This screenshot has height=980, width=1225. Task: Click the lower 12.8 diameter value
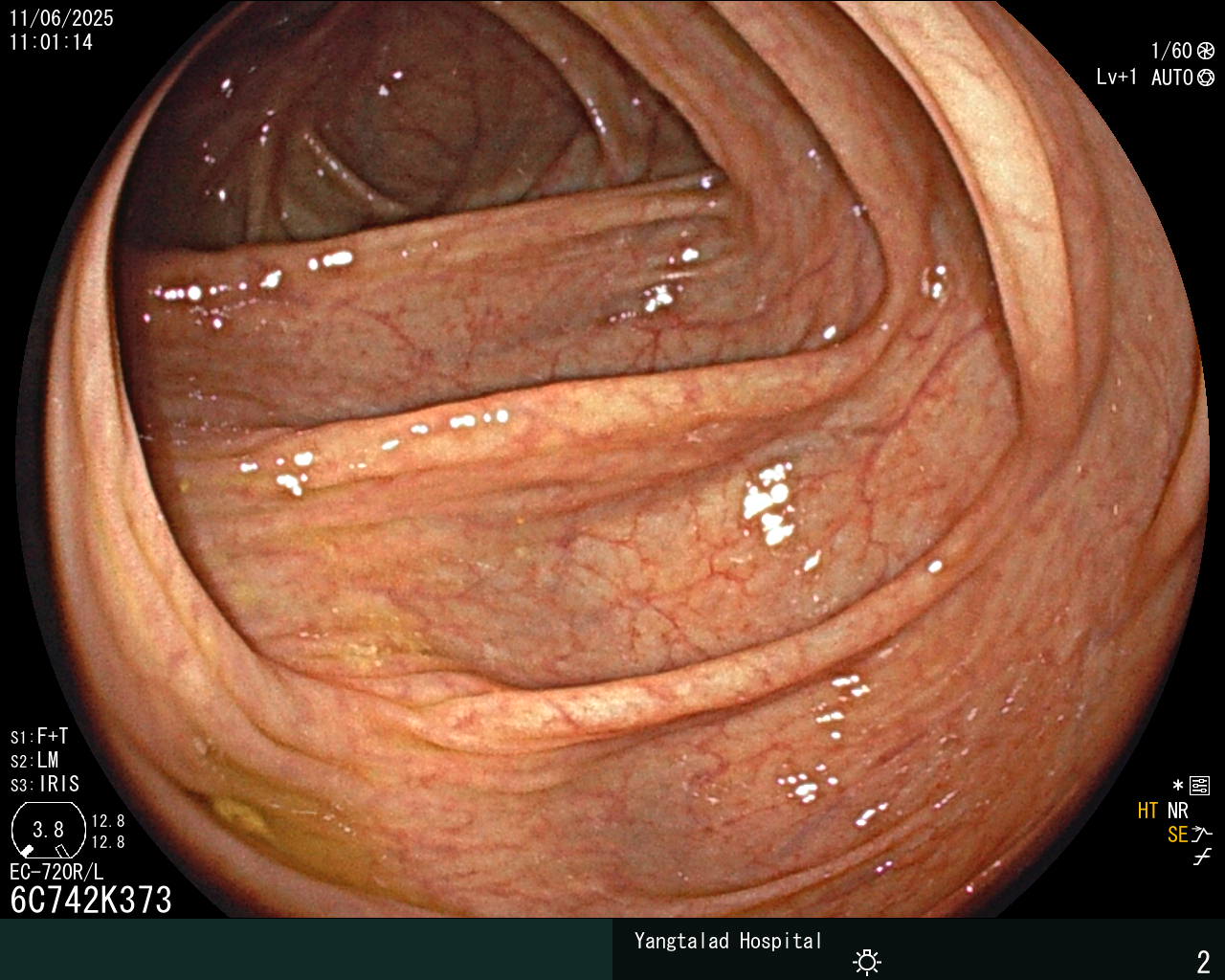coord(108,842)
